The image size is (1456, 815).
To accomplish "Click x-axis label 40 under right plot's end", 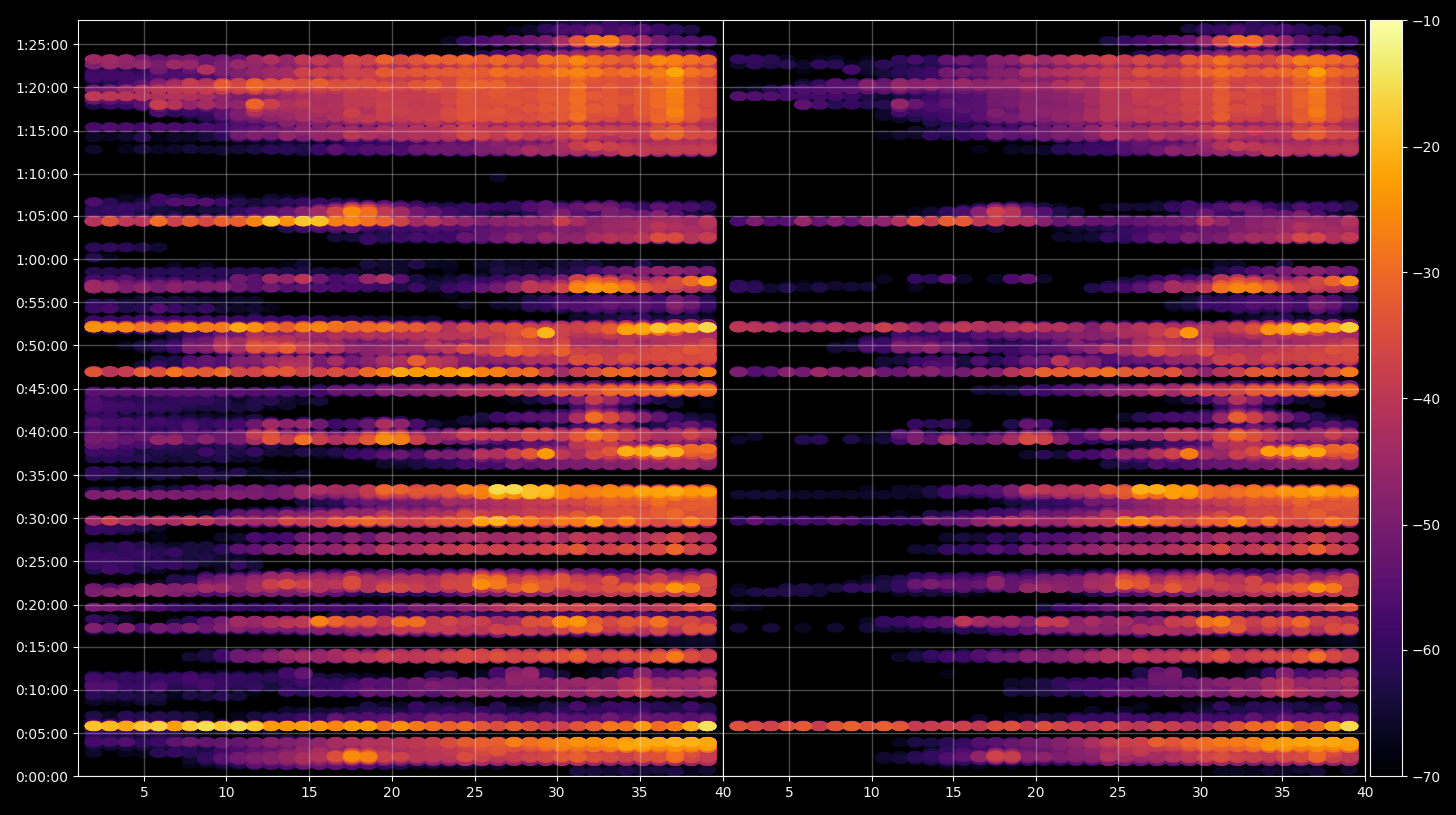I will (x=1365, y=793).
